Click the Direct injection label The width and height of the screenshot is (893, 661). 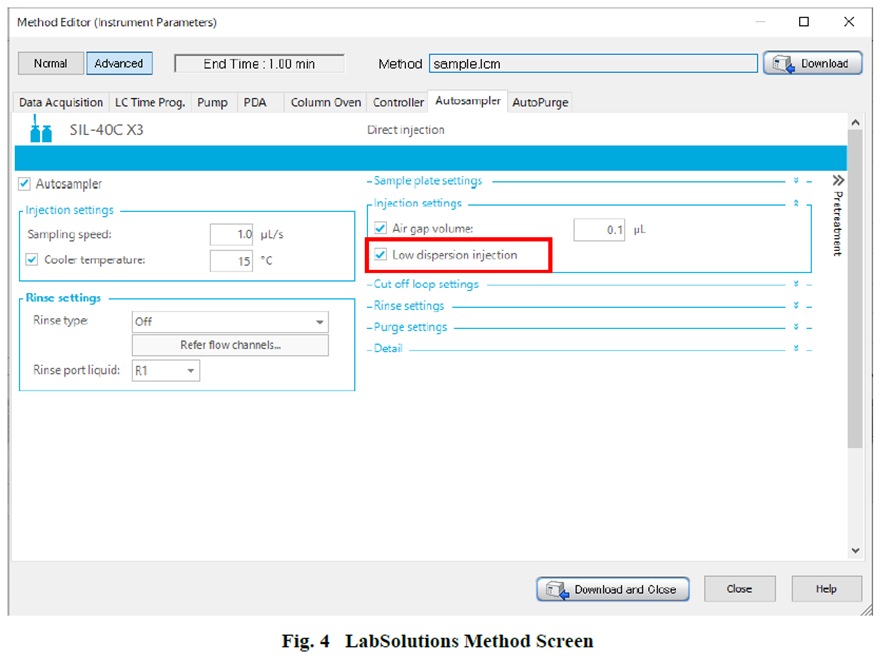pyautogui.click(x=405, y=130)
